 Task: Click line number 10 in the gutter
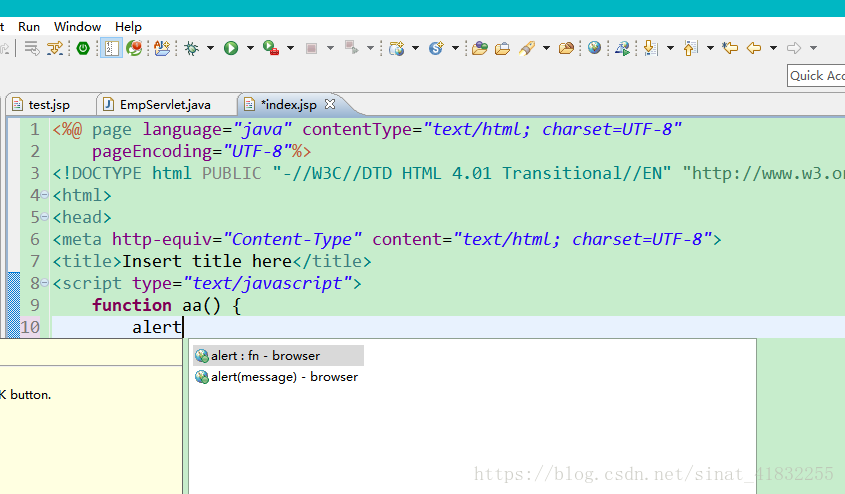coord(30,327)
